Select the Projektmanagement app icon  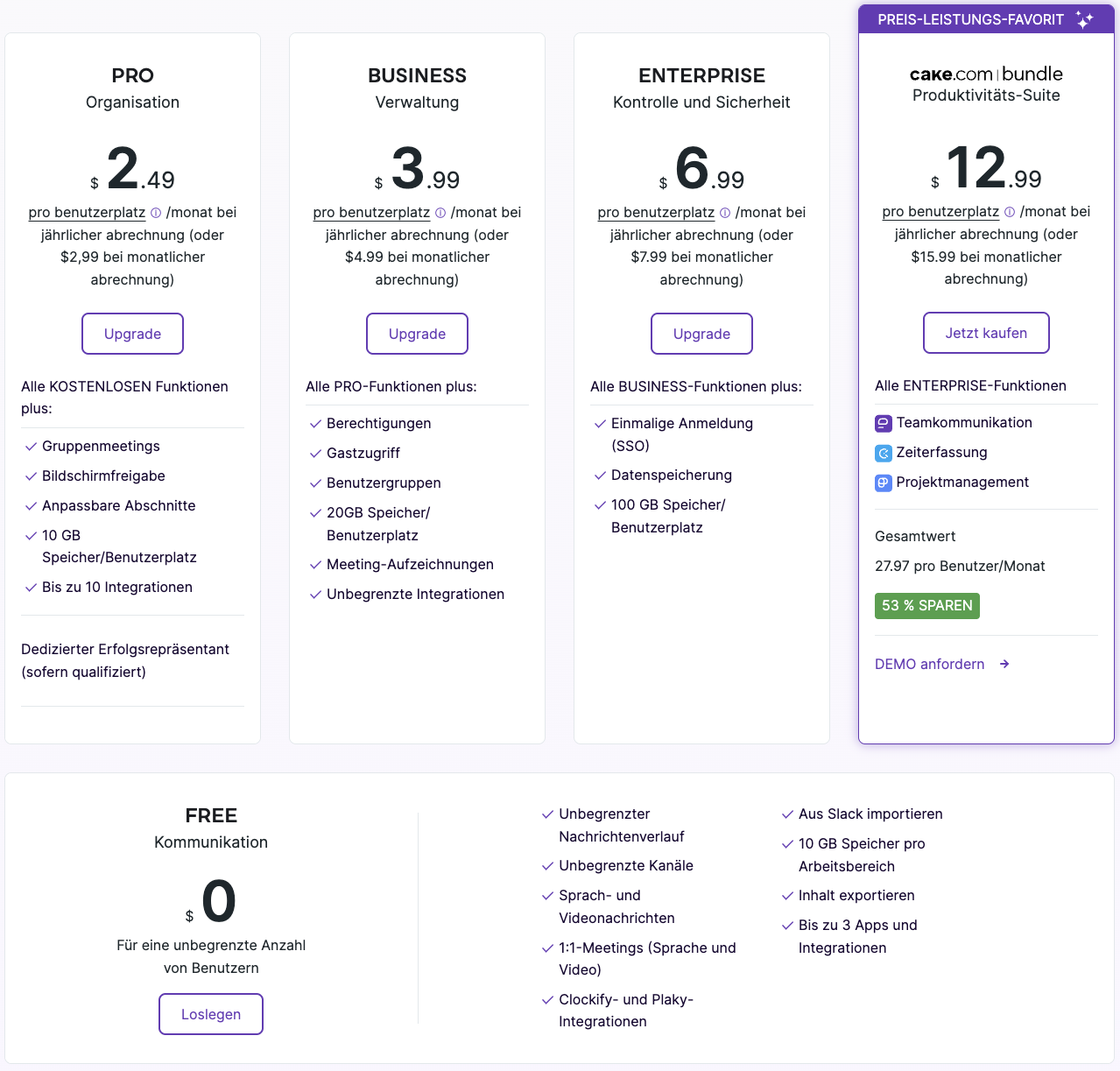click(883, 483)
